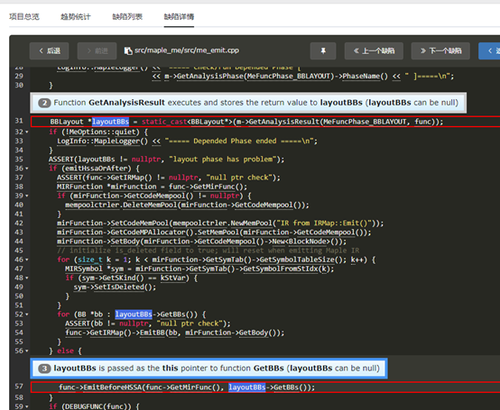Click the file icon beside me_emit.cpp path

(128, 51)
